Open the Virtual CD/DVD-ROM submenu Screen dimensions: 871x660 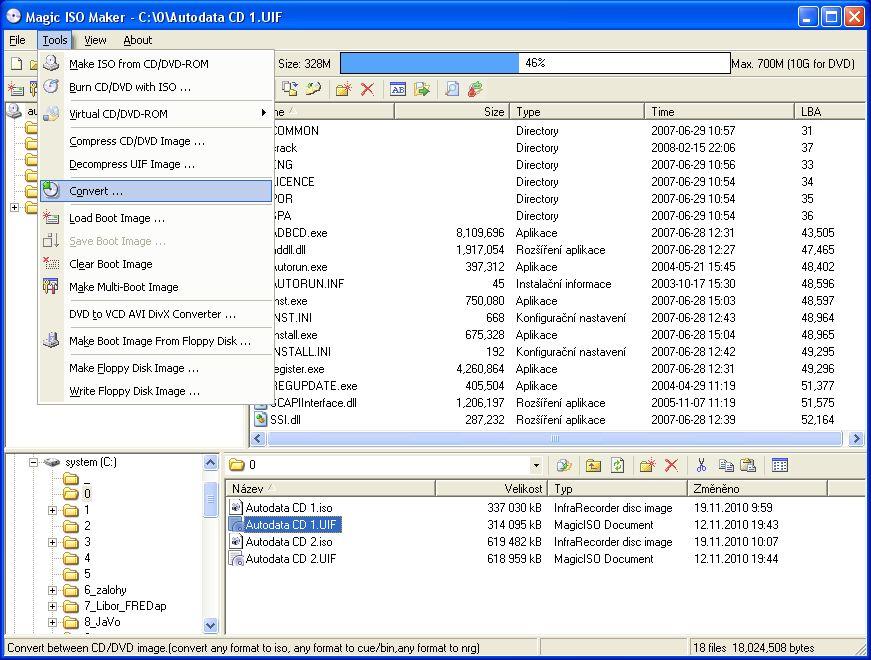156,114
